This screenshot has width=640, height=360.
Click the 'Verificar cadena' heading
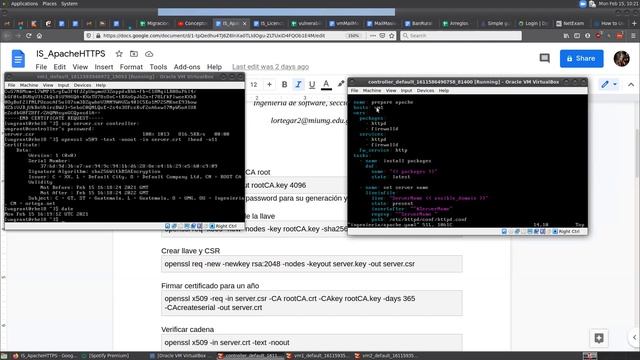coord(187,329)
